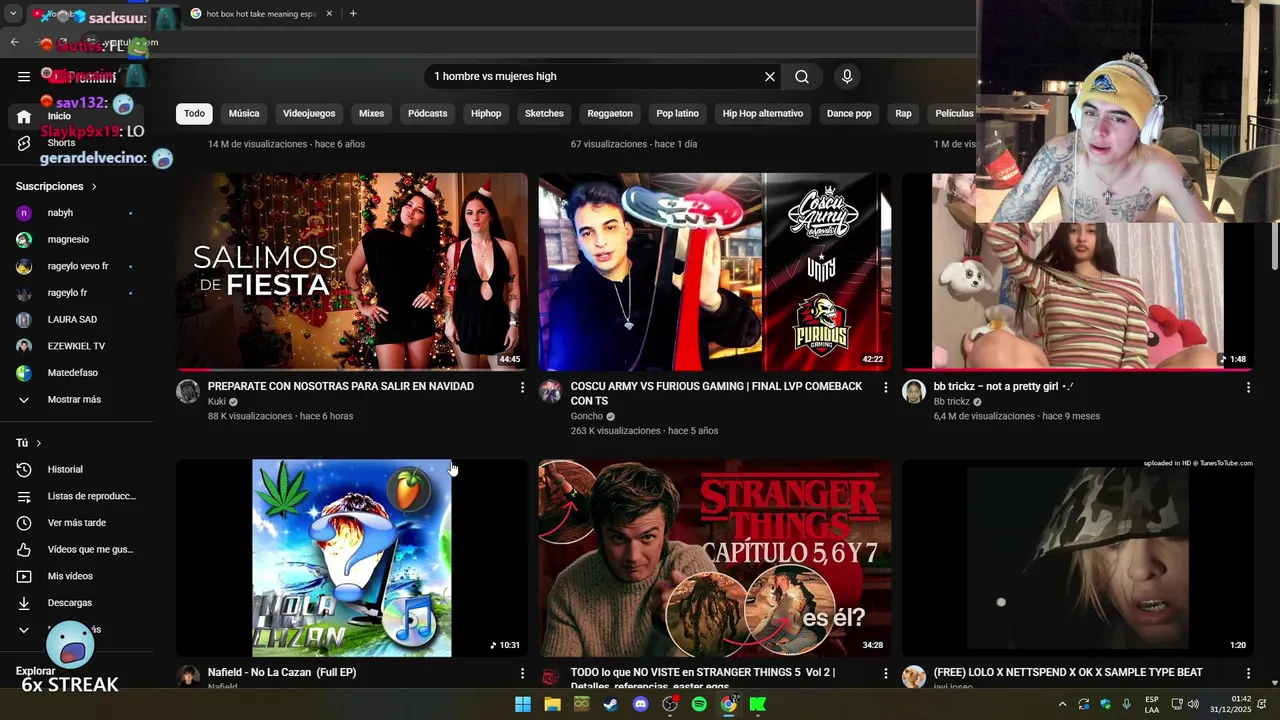The height and width of the screenshot is (720, 1280).
Task: Expand the Suscripciones section arrow
Action: click(95, 187)
